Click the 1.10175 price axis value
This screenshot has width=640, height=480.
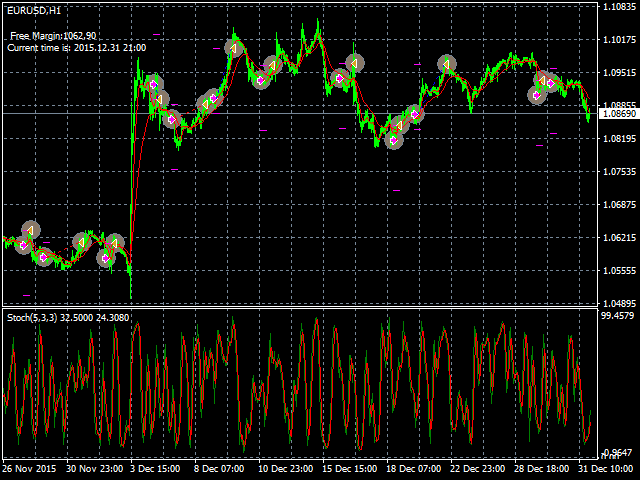click(619, 40)
